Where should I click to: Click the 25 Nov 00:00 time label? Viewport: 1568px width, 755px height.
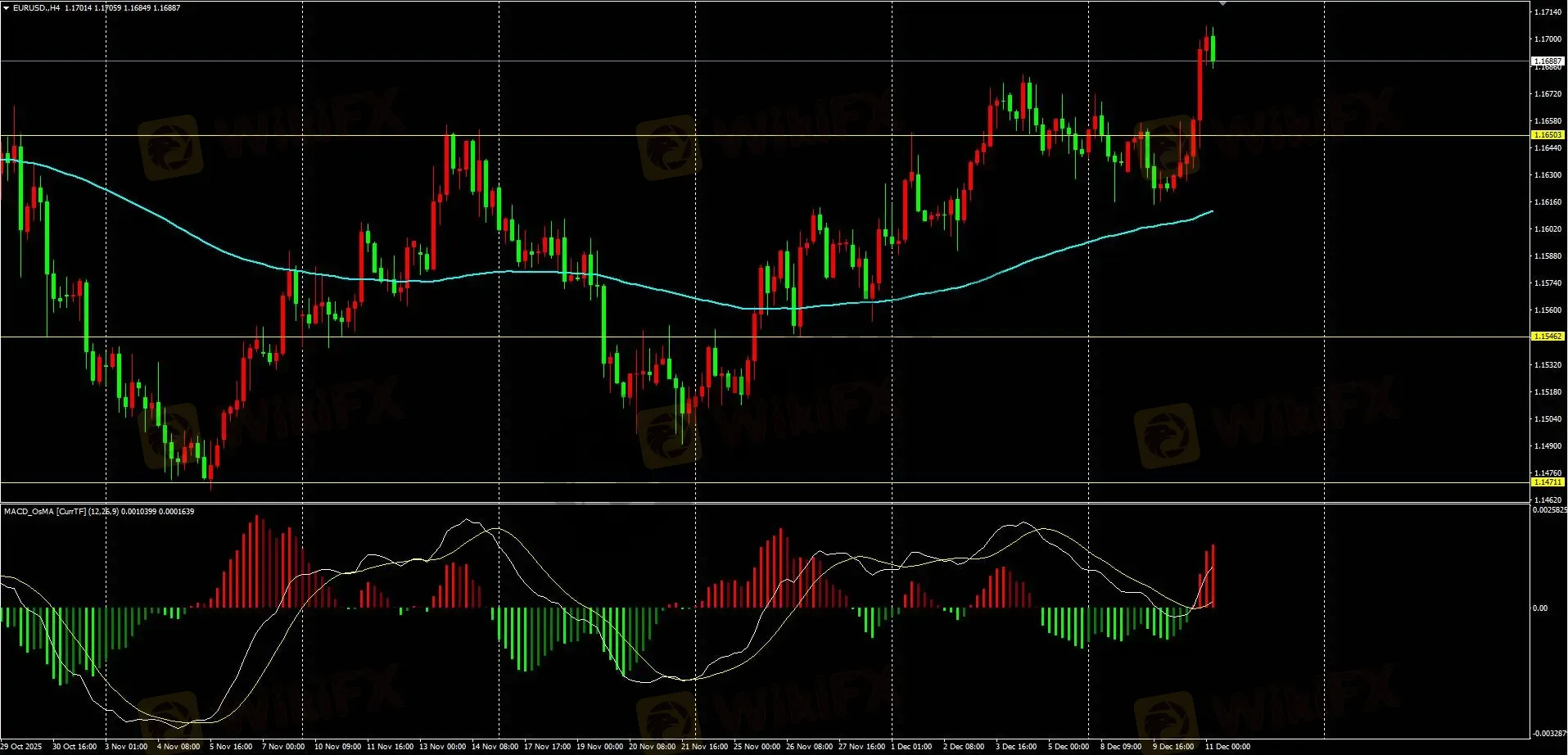(757, 747)
